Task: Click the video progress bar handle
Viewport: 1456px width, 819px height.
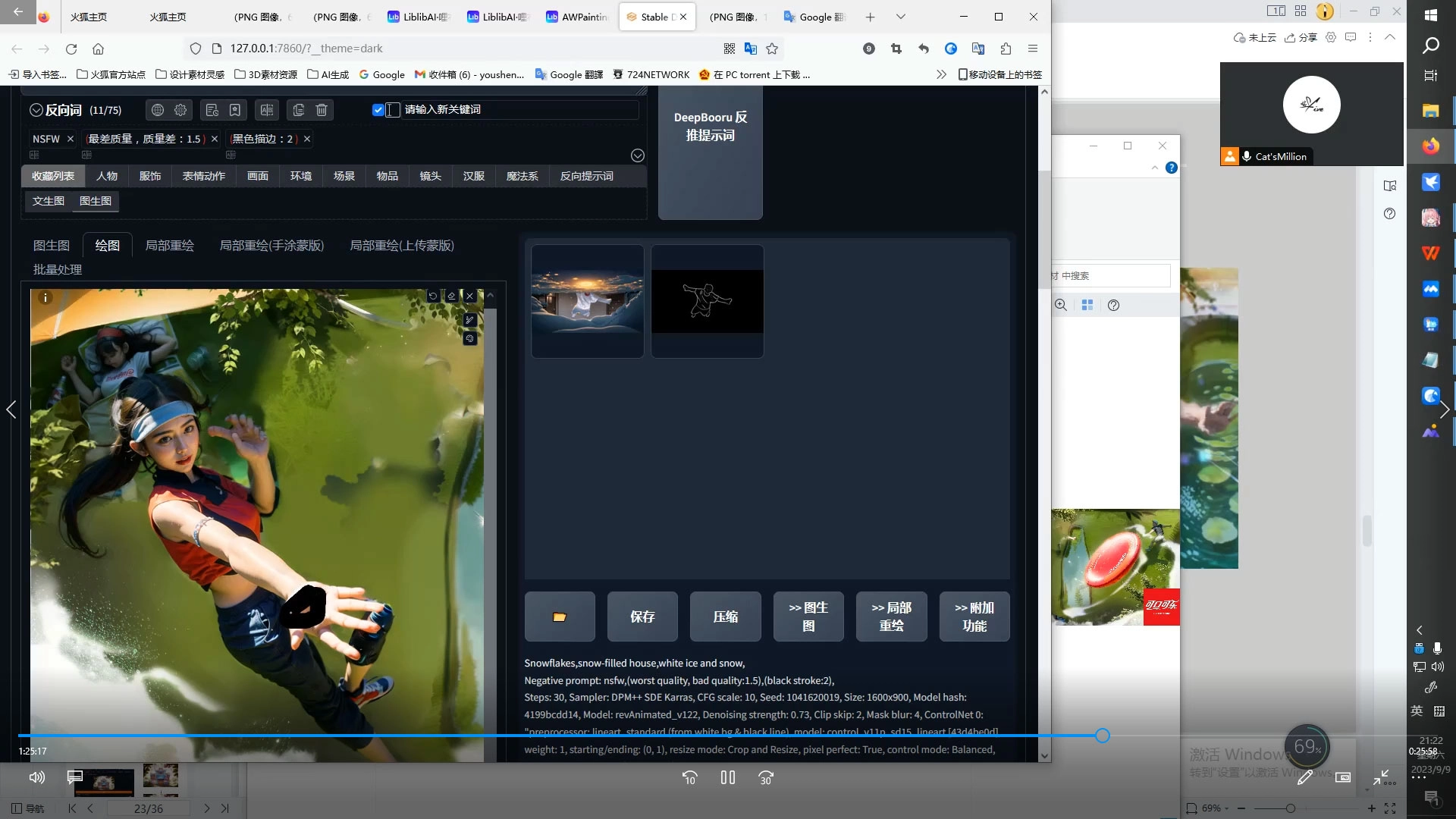Action: (x=1103, y=736)
